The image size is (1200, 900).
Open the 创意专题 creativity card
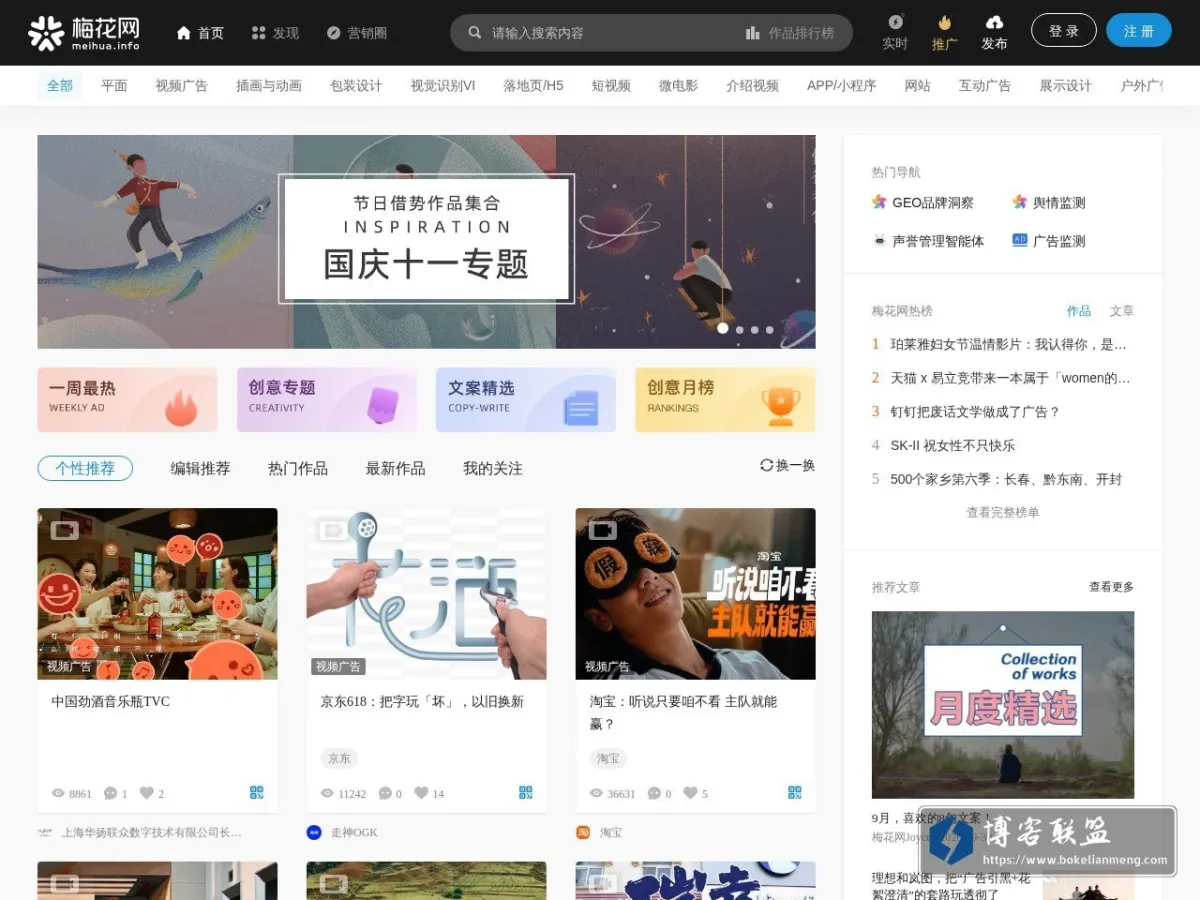click(327, 399)
